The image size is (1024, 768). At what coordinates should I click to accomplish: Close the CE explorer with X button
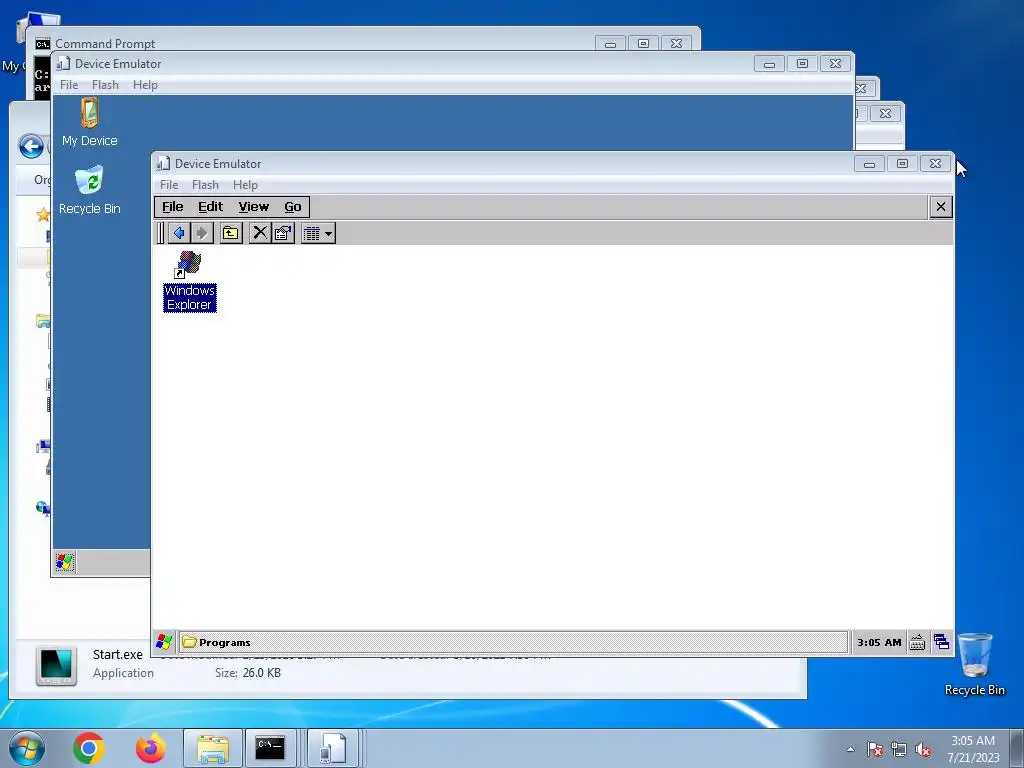pos(940,207)
